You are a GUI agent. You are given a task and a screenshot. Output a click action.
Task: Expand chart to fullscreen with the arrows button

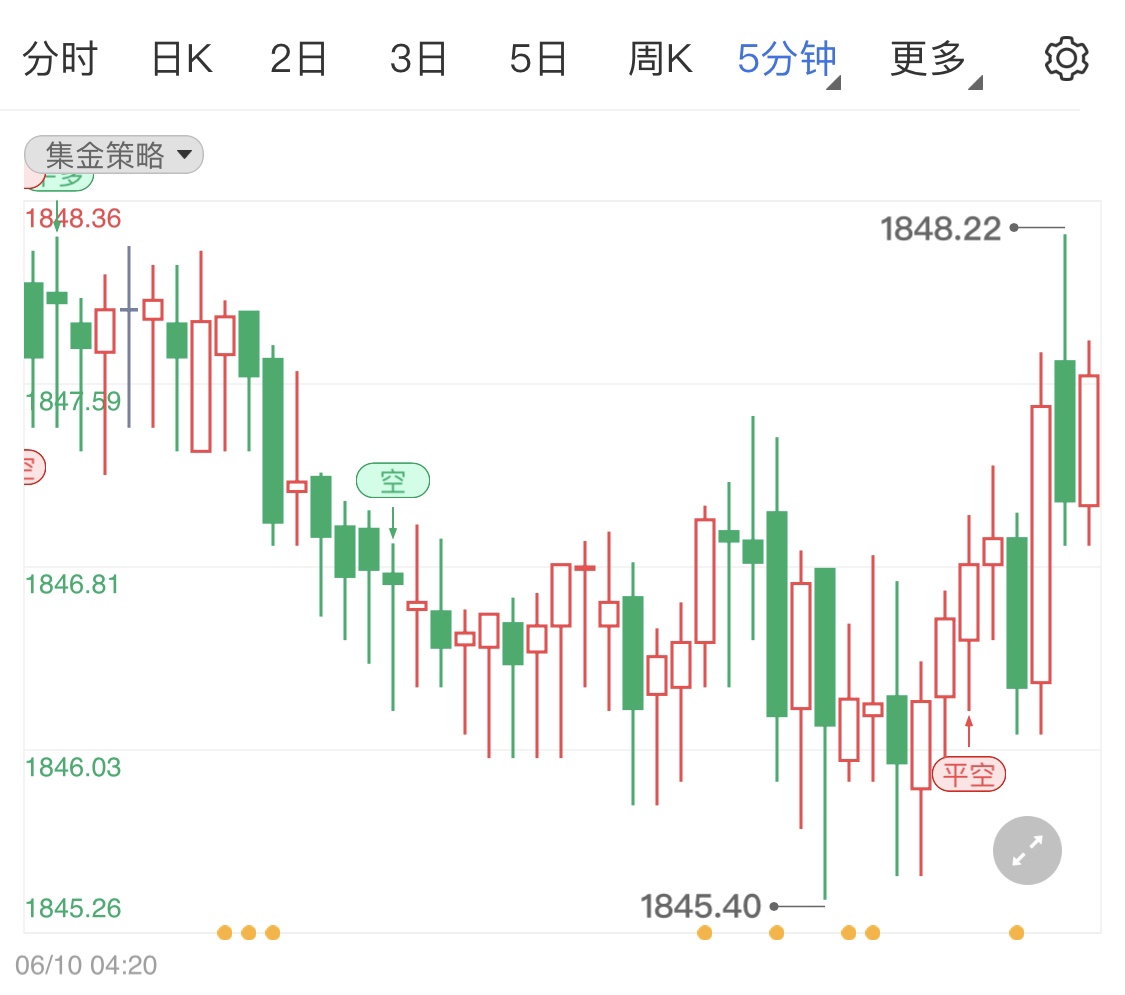coord(1027,850)
